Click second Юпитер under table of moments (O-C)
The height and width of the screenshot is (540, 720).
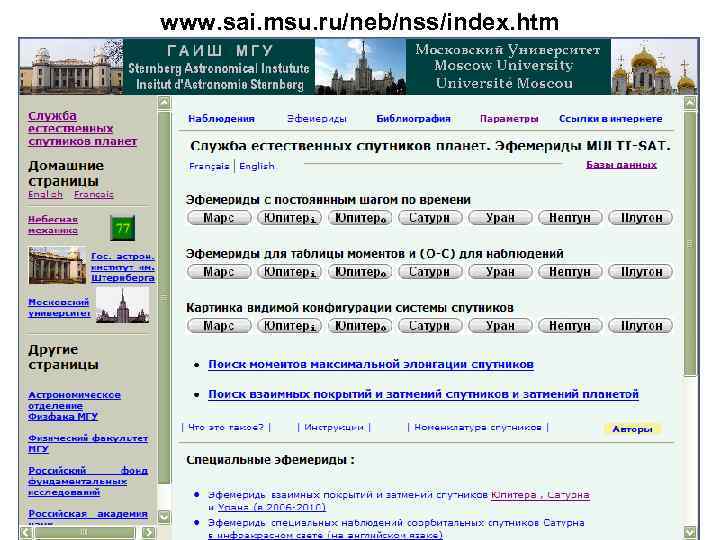pyautogui.click(x=360, y=272)
